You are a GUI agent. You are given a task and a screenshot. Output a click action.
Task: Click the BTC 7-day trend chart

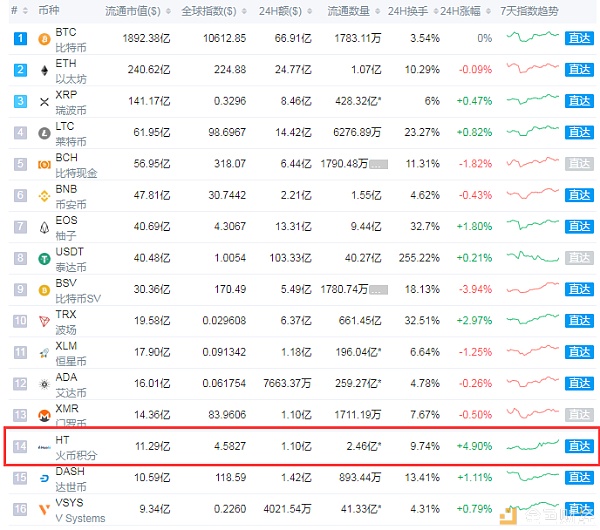[532, 37]
